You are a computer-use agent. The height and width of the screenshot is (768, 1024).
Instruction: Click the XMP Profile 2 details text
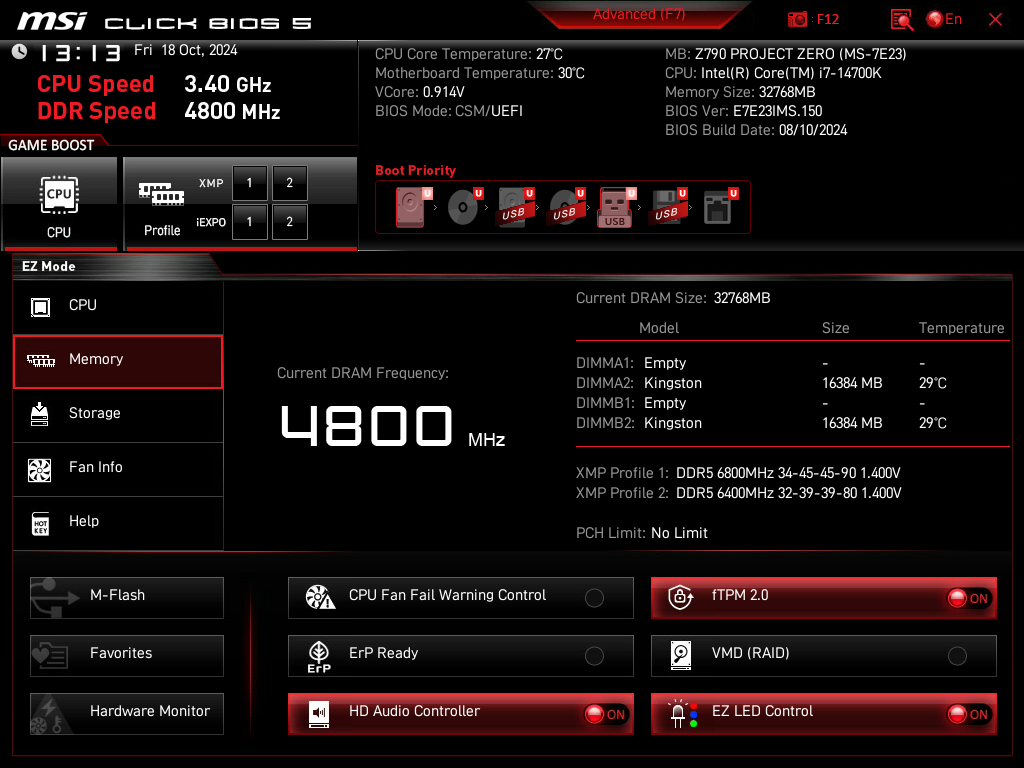[x=788, y=493]
